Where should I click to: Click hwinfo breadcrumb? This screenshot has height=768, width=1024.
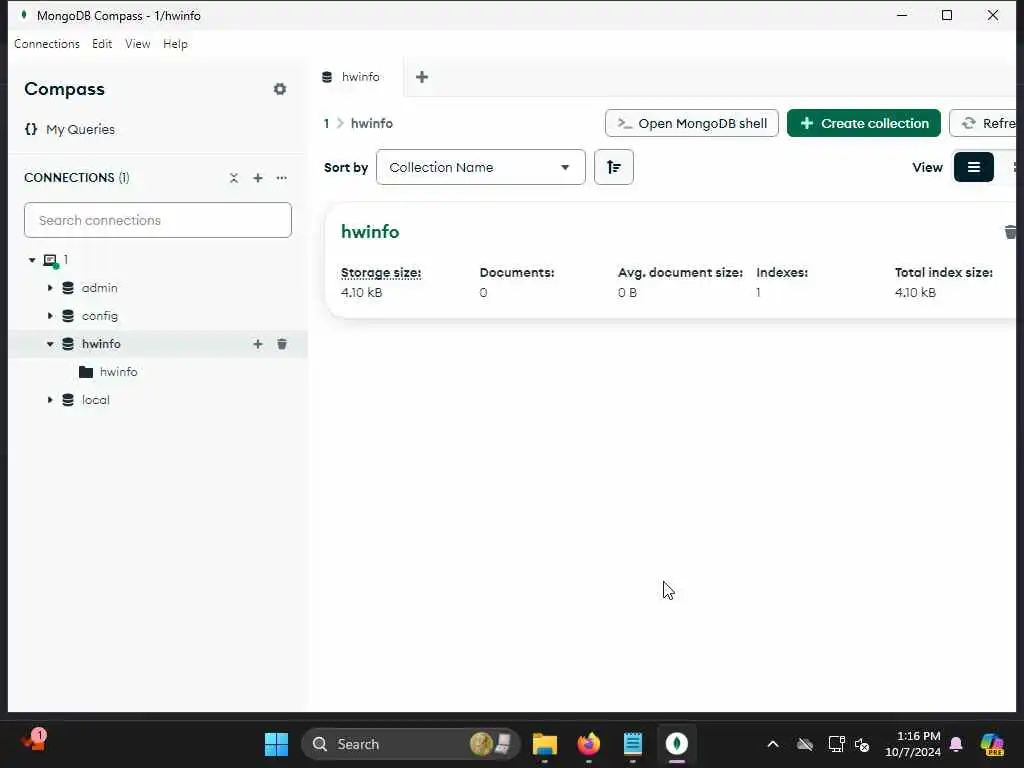372,123
